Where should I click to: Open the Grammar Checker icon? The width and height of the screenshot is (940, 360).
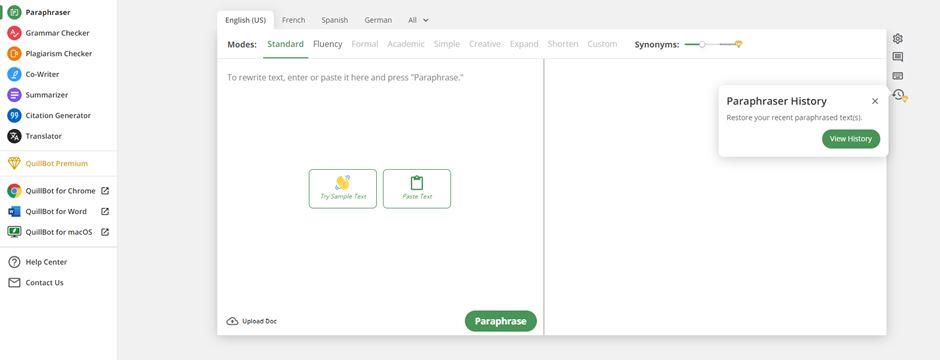tap(14, 33)
